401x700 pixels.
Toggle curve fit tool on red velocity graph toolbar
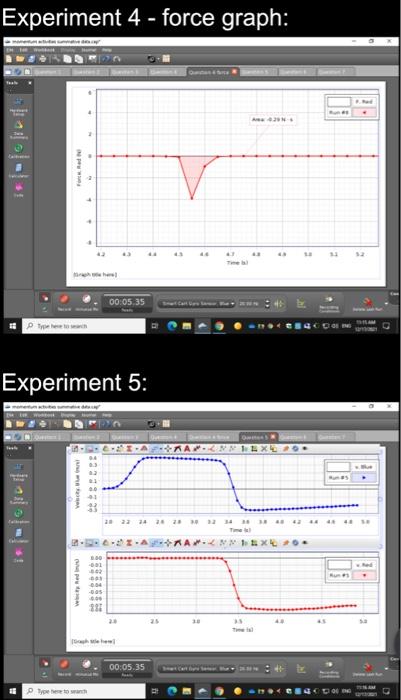click(156, 543)
